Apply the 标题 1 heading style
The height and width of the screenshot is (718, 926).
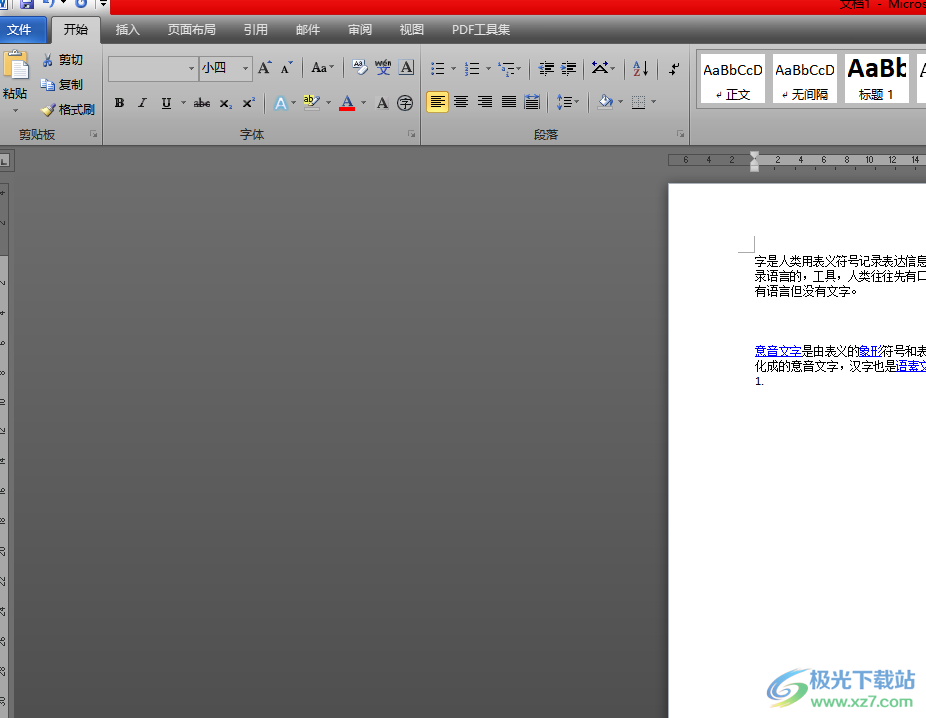click(x=877, y=79)
